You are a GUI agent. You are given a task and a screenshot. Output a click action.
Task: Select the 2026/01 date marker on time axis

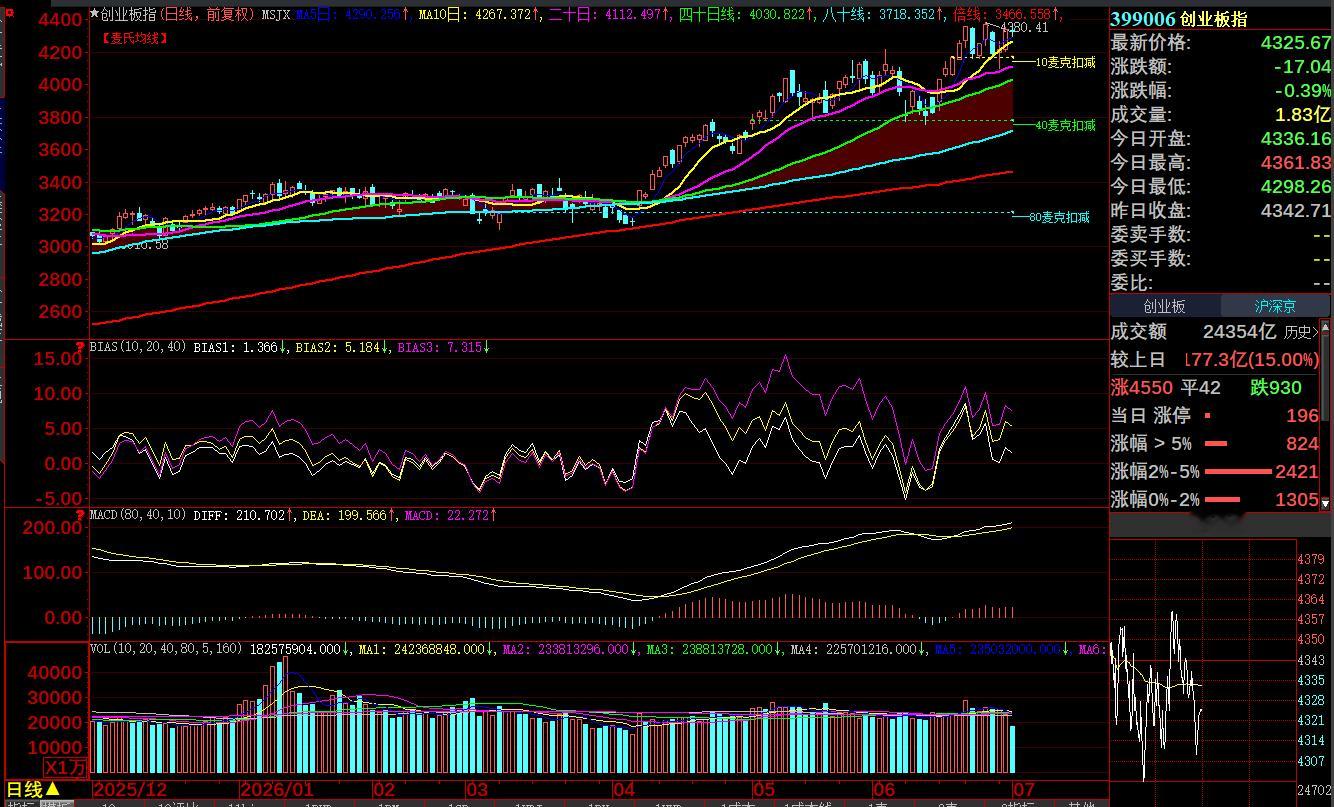pos(277,790)
